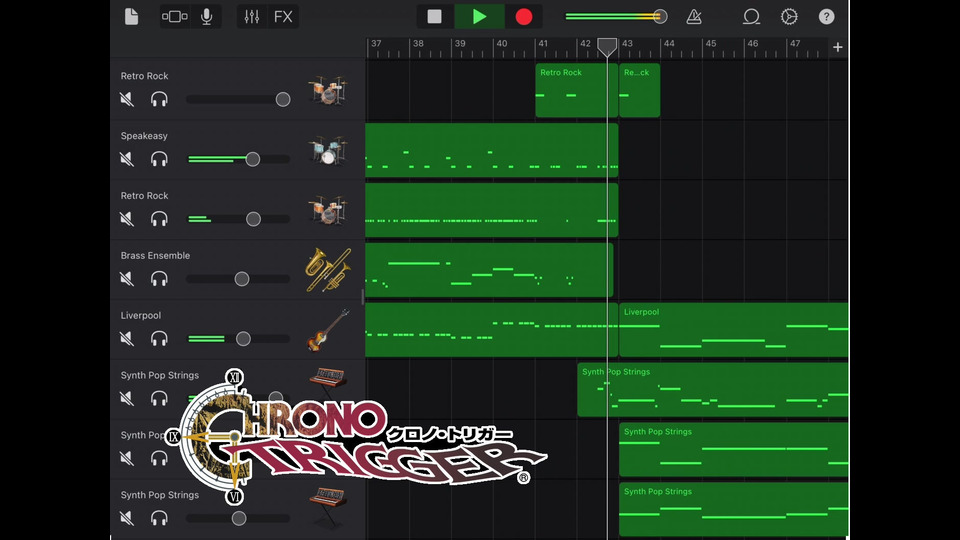Image resolution: width=960 pixels, height=540 pixels.
Task: Adjust the Brass Ensemble volume slider
Action: pyautogui.click(x=242, y=279)
